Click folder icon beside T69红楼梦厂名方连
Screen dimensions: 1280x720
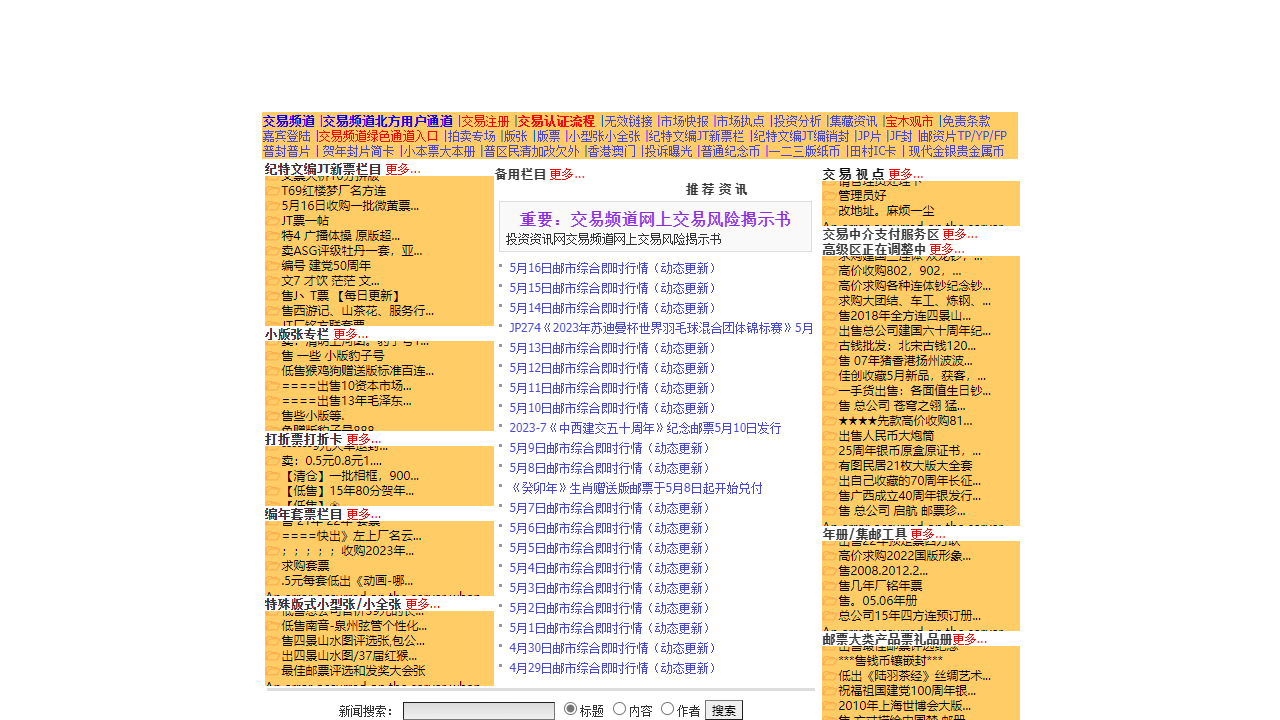[272, 190]
